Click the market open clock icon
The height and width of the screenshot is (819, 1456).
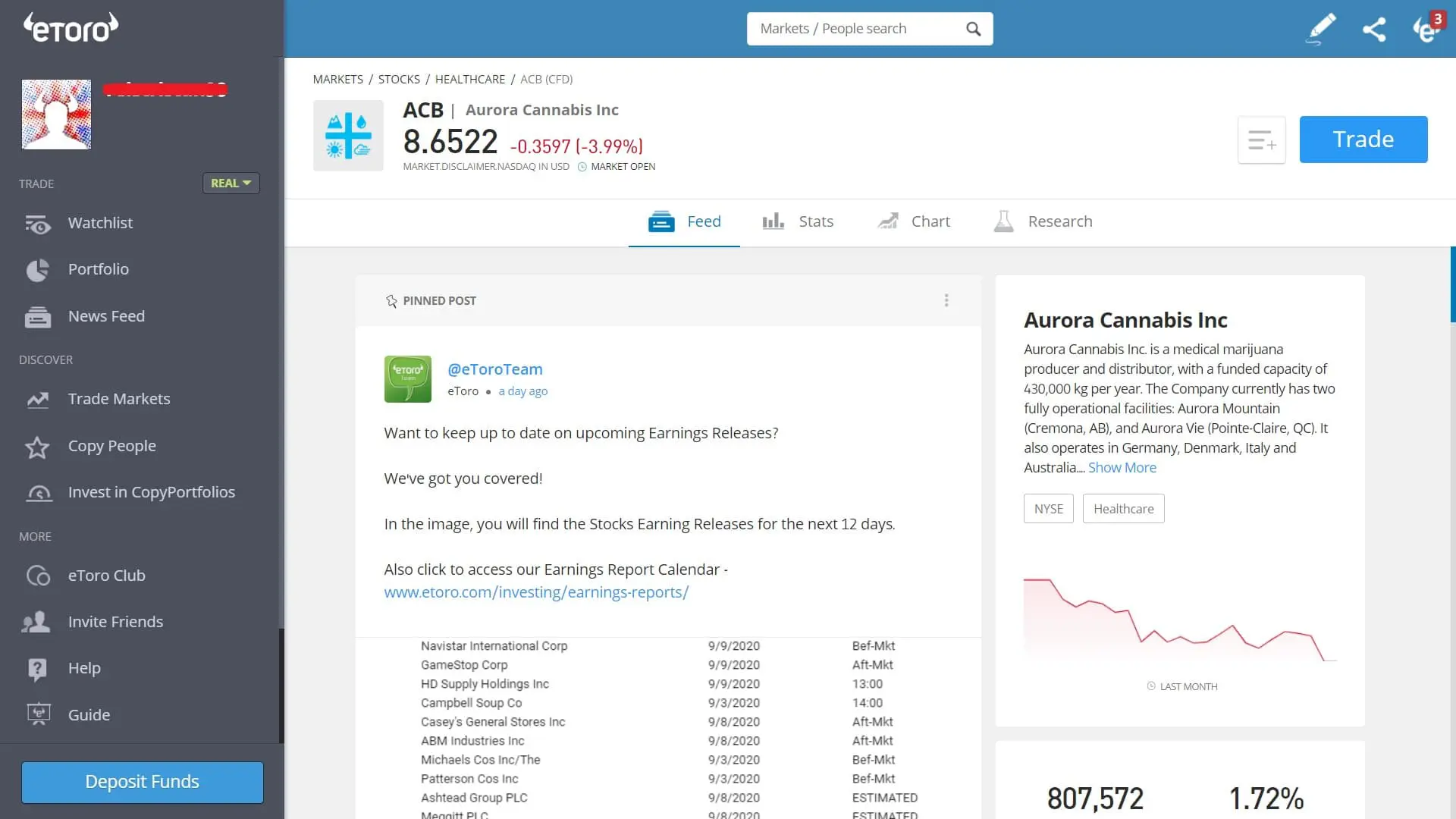(x=582, y=167)
